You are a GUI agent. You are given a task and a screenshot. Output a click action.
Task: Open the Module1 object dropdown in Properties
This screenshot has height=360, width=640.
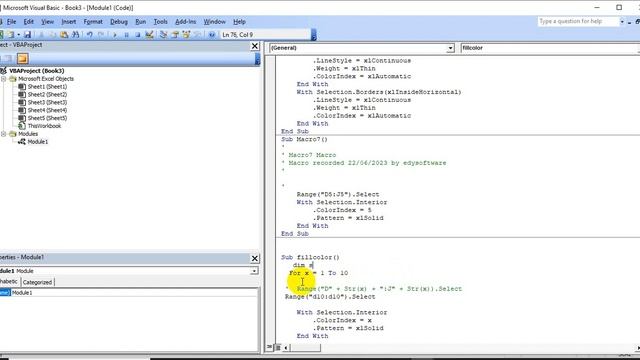(x=254, y=271)
